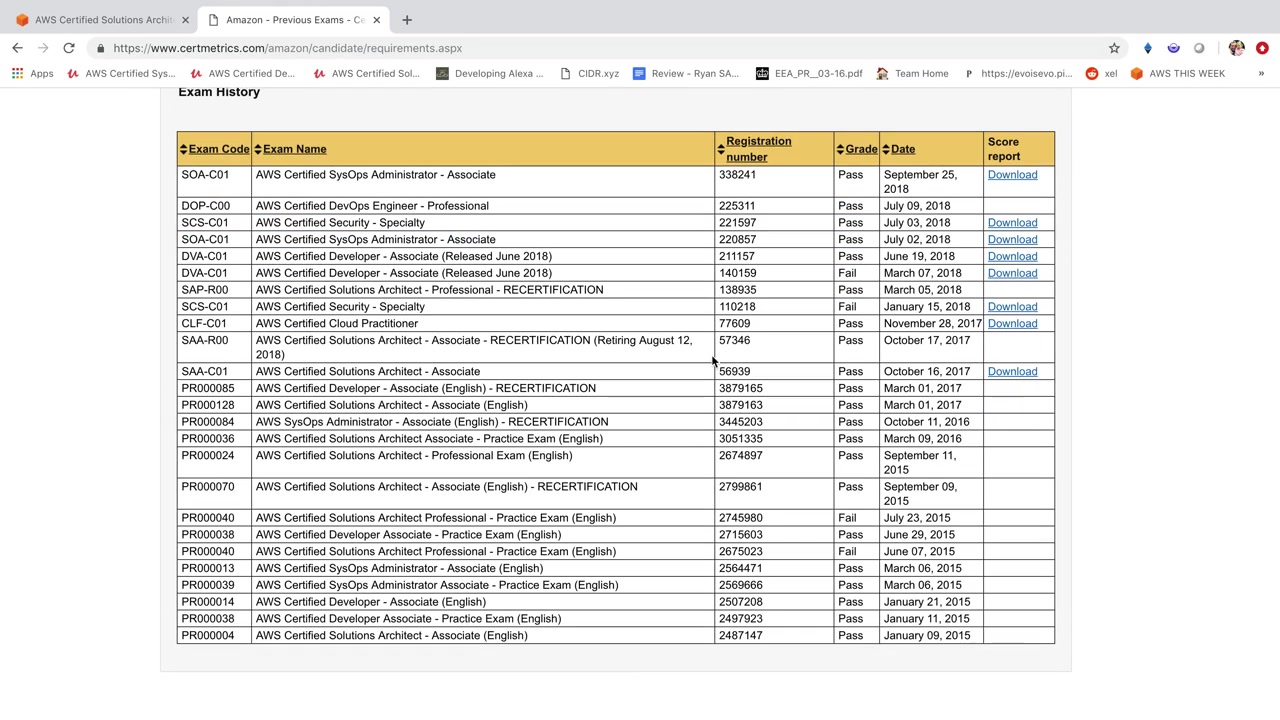Sort table by Registration number
Viewport: 1280px width, 720px height.
point(758,149)
